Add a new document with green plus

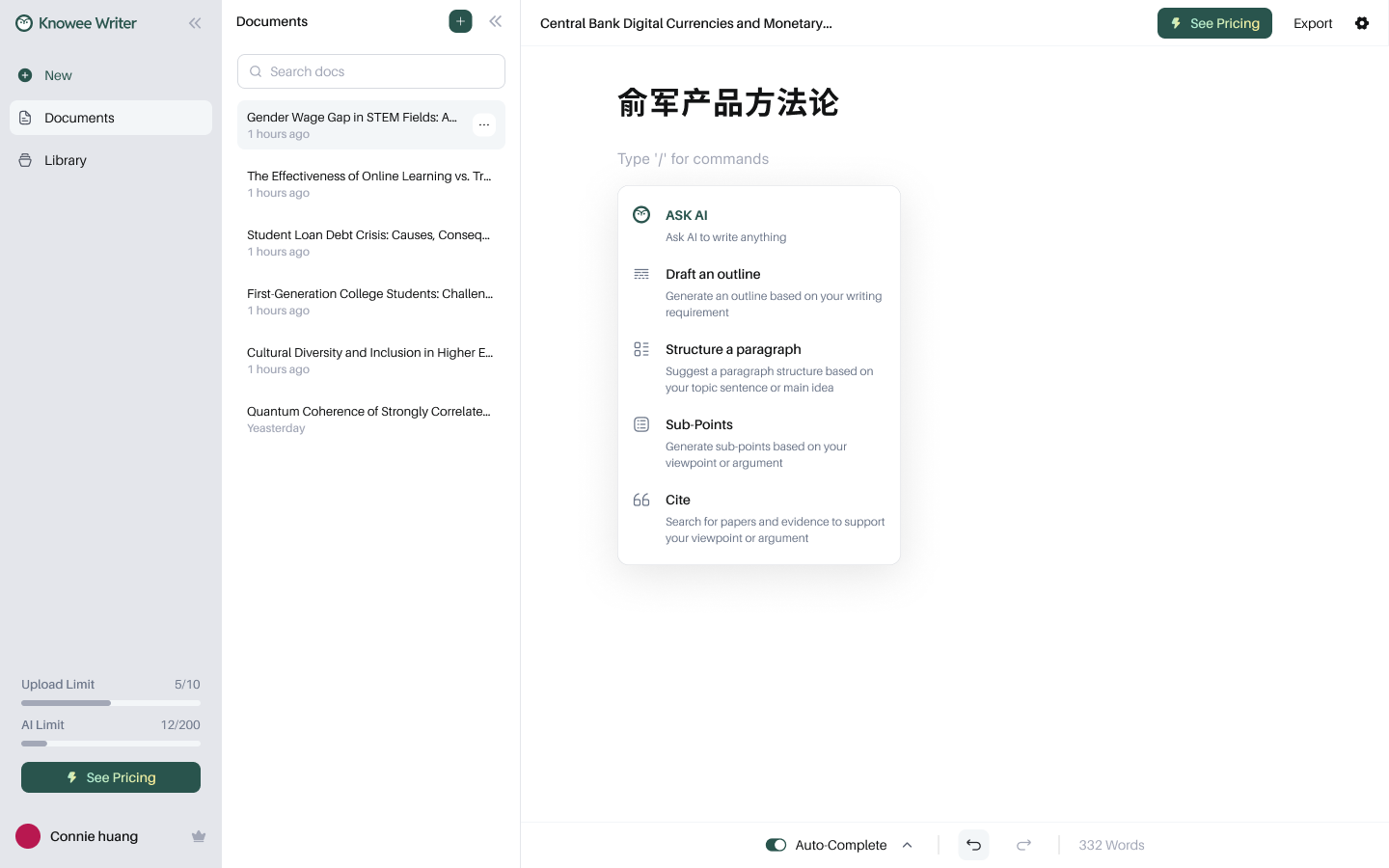pyautogui.click(x=460, y=21)
